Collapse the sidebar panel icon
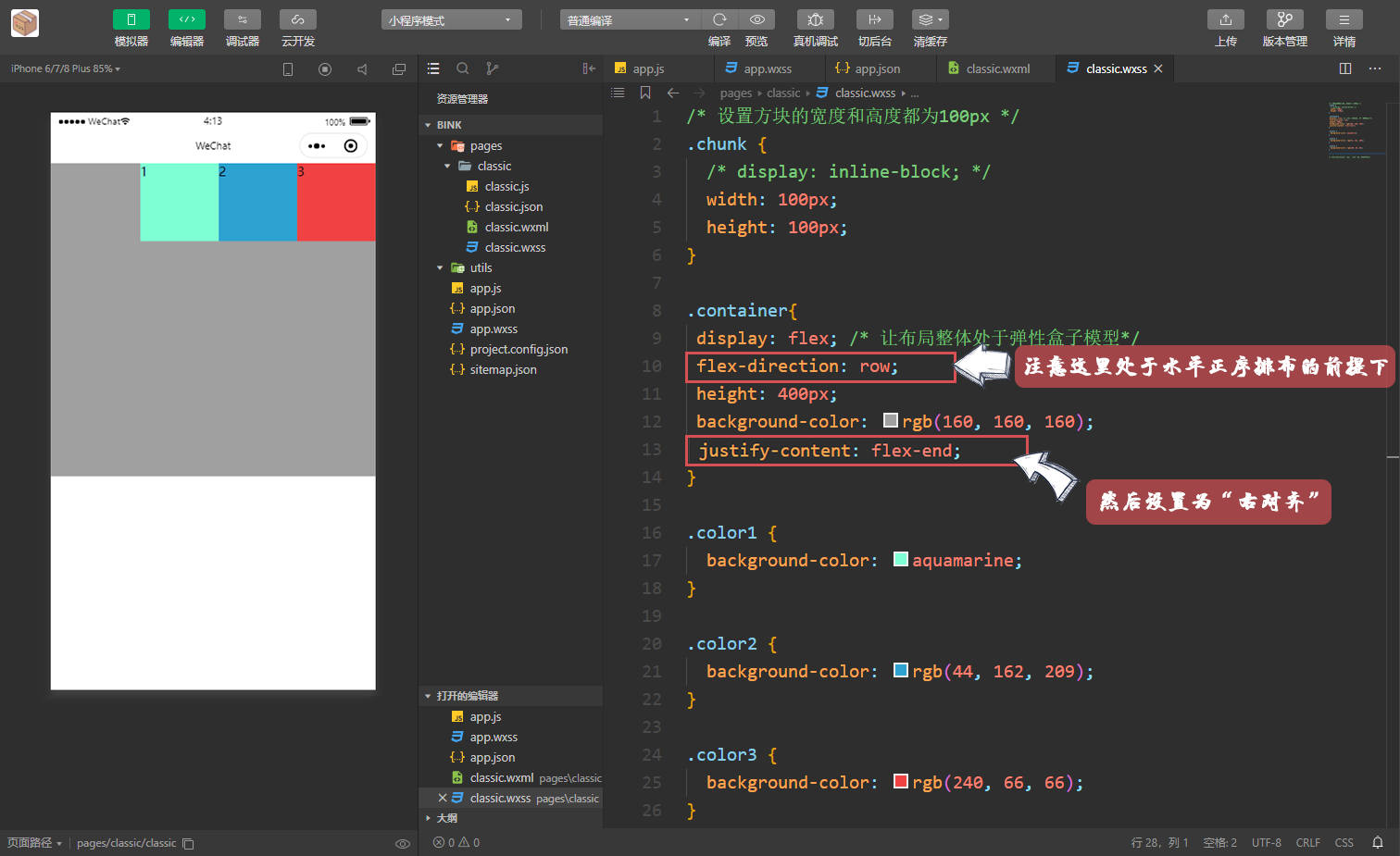Image resolution: width=1400 pixels, height=856 pixels. tap(589, 68)
